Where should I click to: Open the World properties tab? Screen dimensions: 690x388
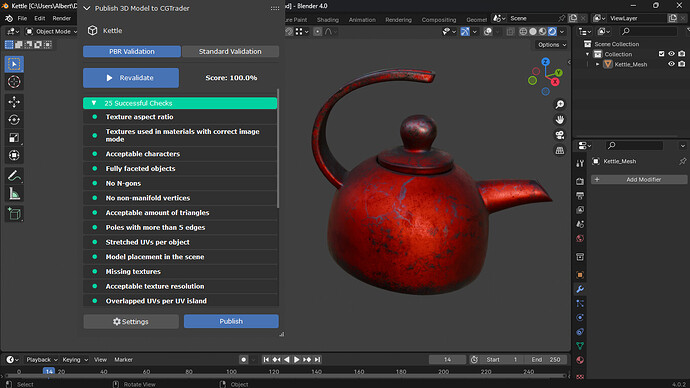coord(580,238)
